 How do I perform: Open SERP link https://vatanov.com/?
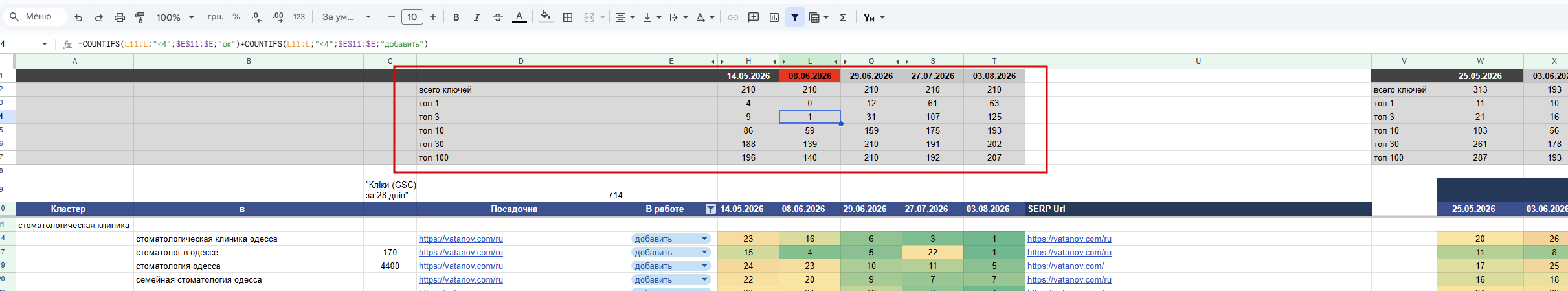point(1066,266)
